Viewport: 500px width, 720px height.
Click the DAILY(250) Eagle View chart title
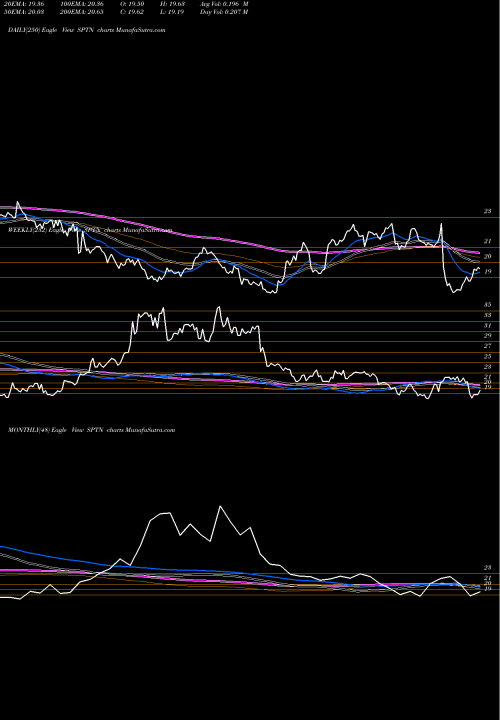coord(86,30)
